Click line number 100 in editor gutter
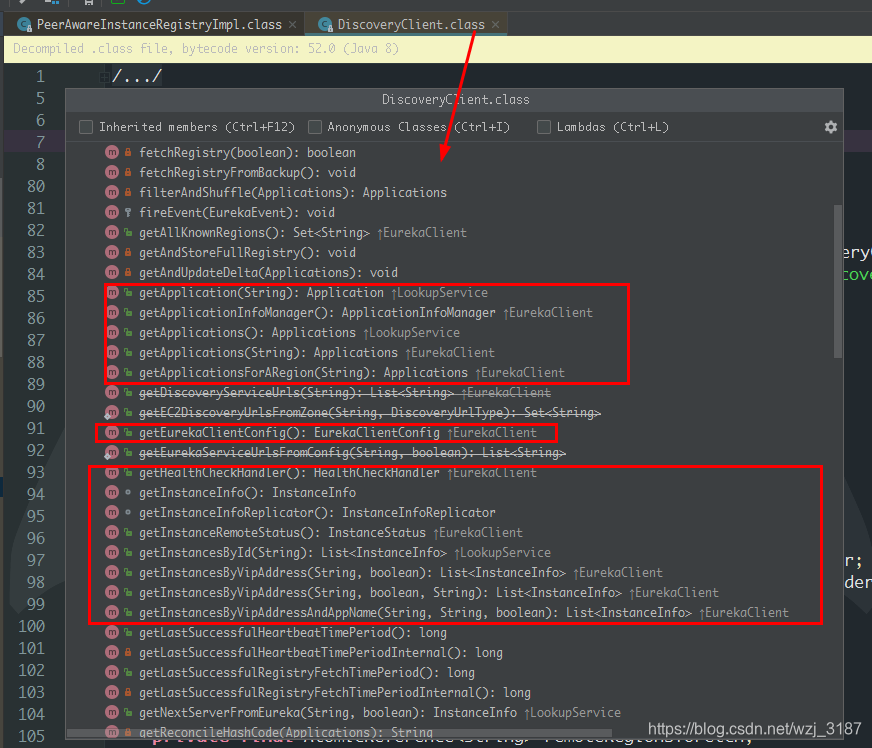The width and height of the screenshot is (872, 748). (32, 626)
